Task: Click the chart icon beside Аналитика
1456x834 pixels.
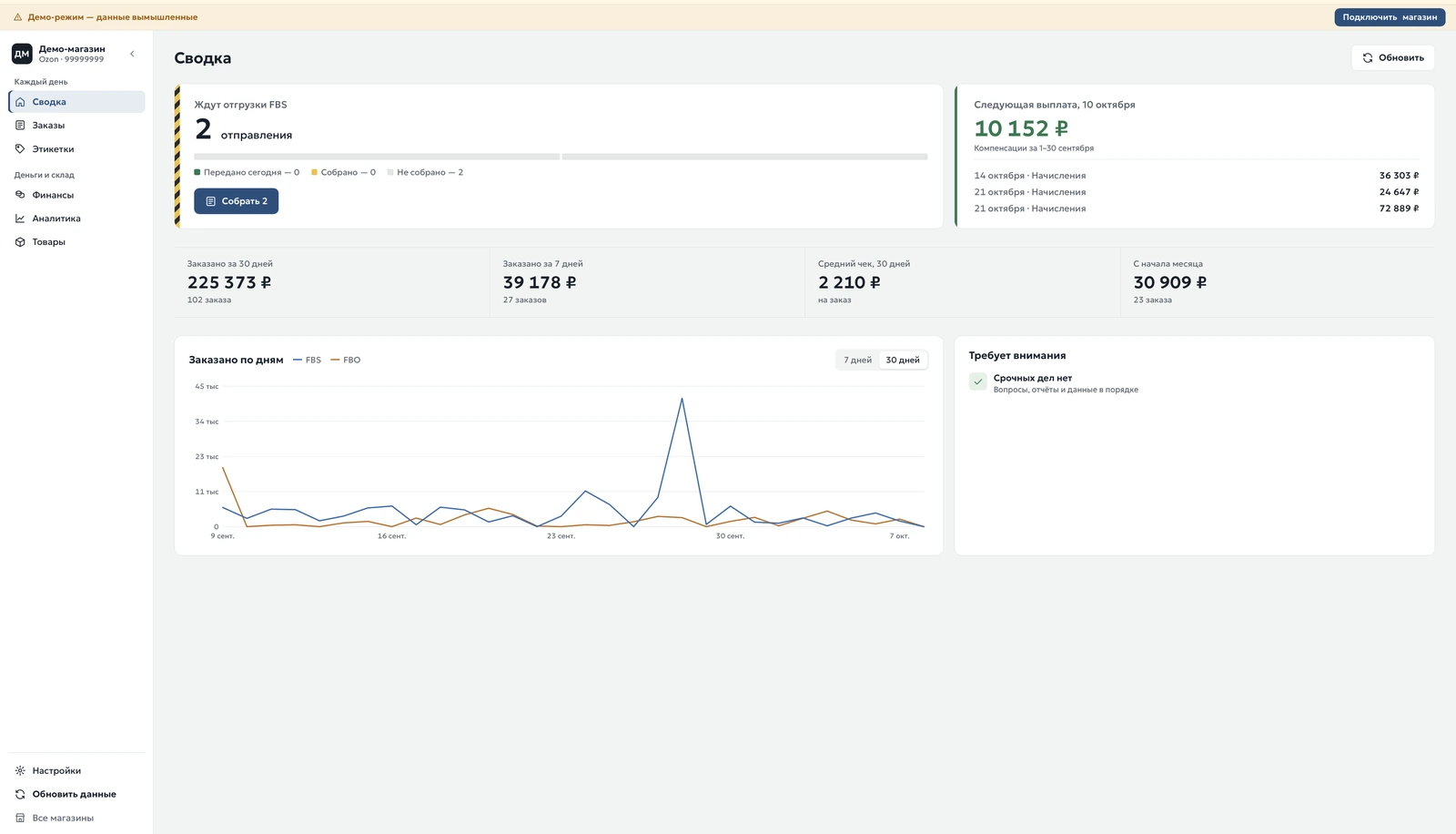Action: (20, 219)
